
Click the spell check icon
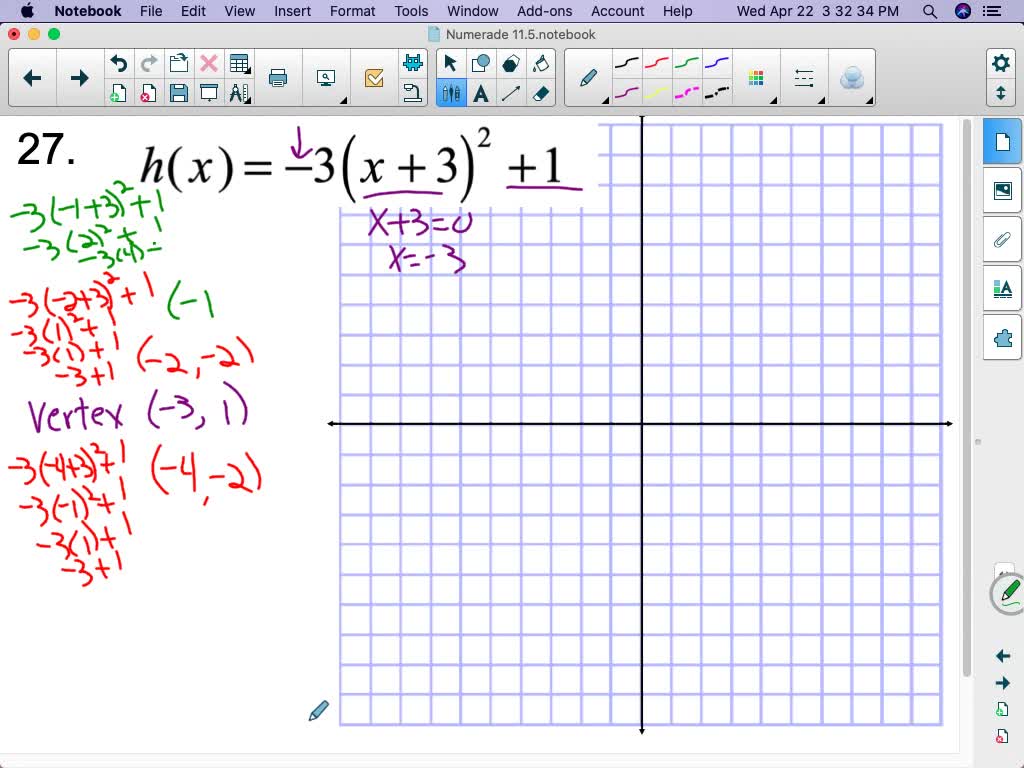[374, 78]
